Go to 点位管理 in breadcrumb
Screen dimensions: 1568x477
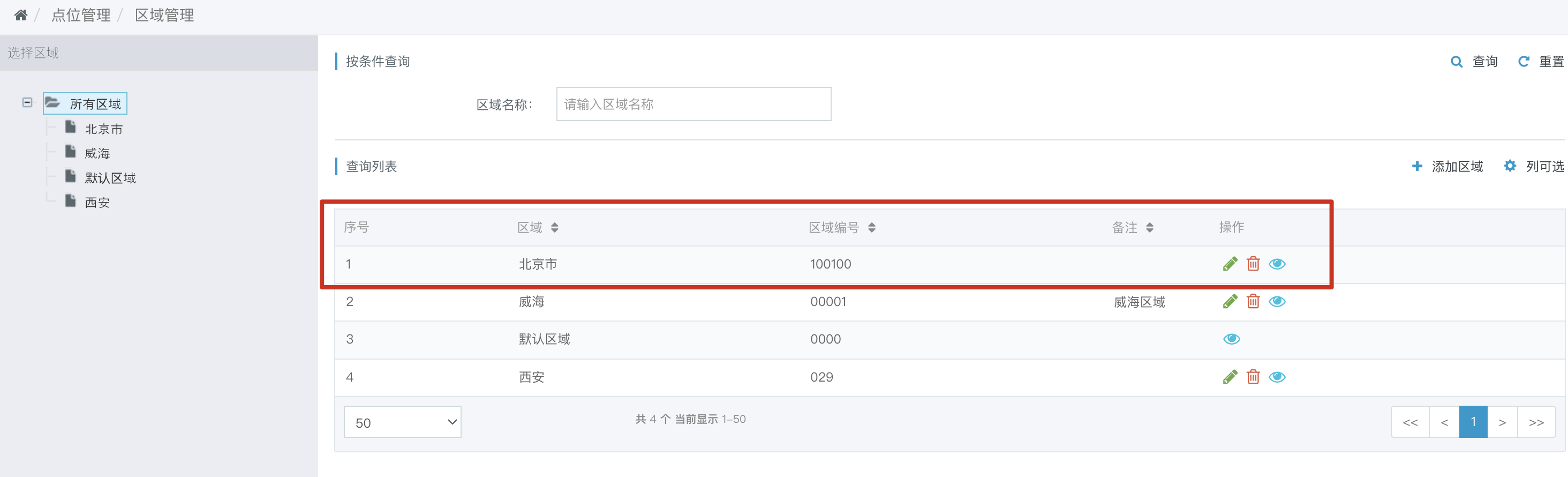(81, 15)
